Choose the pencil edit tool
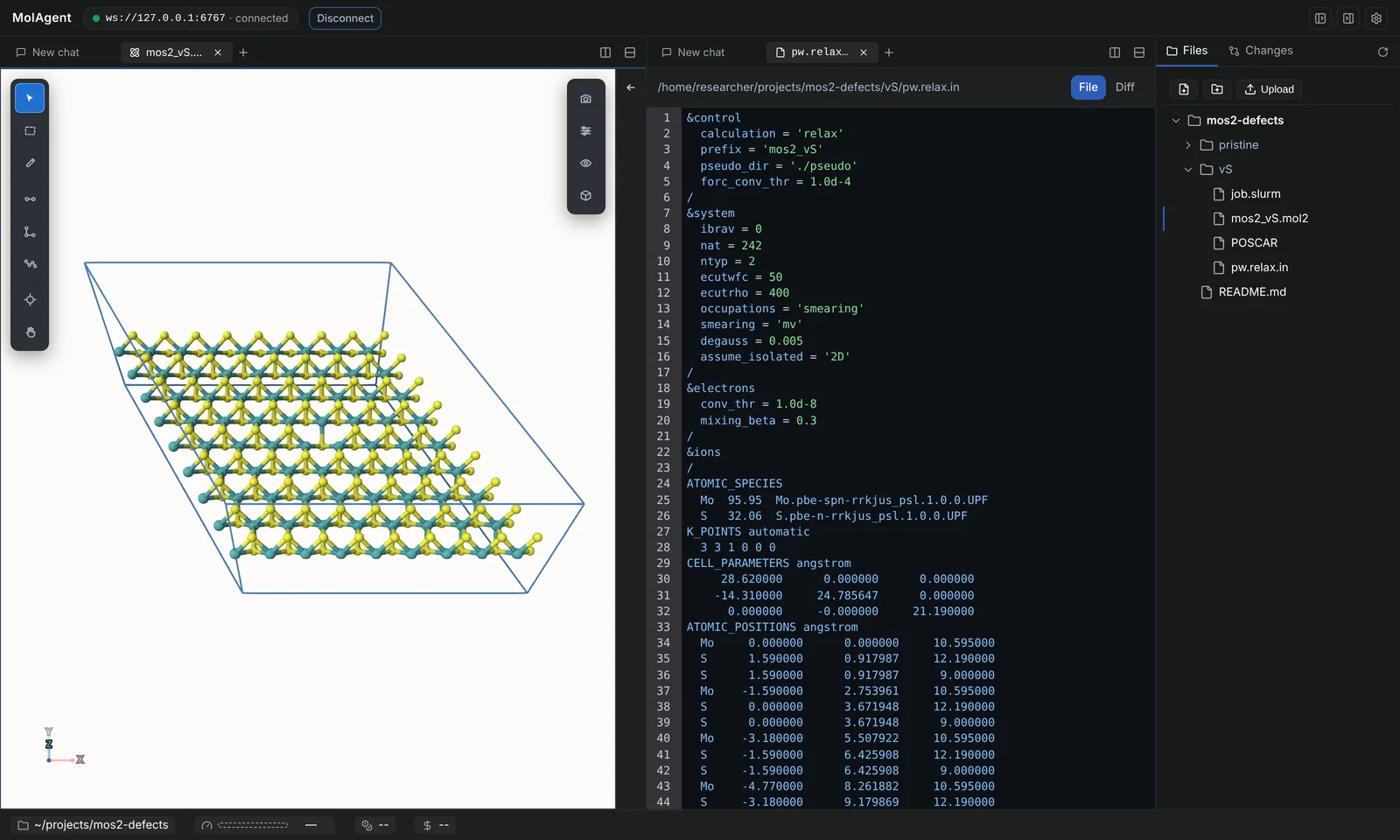 pos(30,164)
